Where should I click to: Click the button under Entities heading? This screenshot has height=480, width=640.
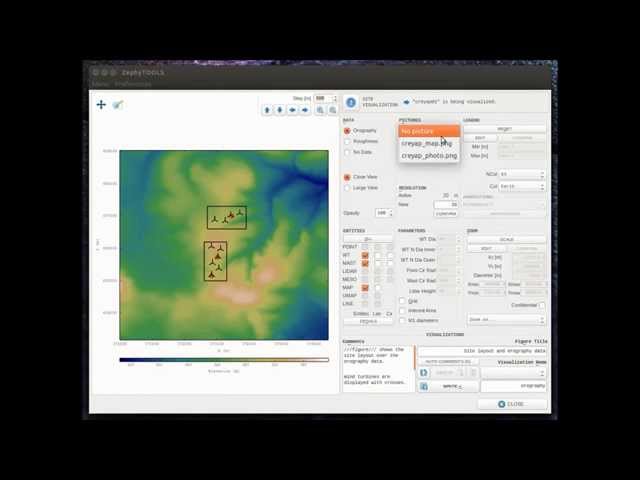368,239
